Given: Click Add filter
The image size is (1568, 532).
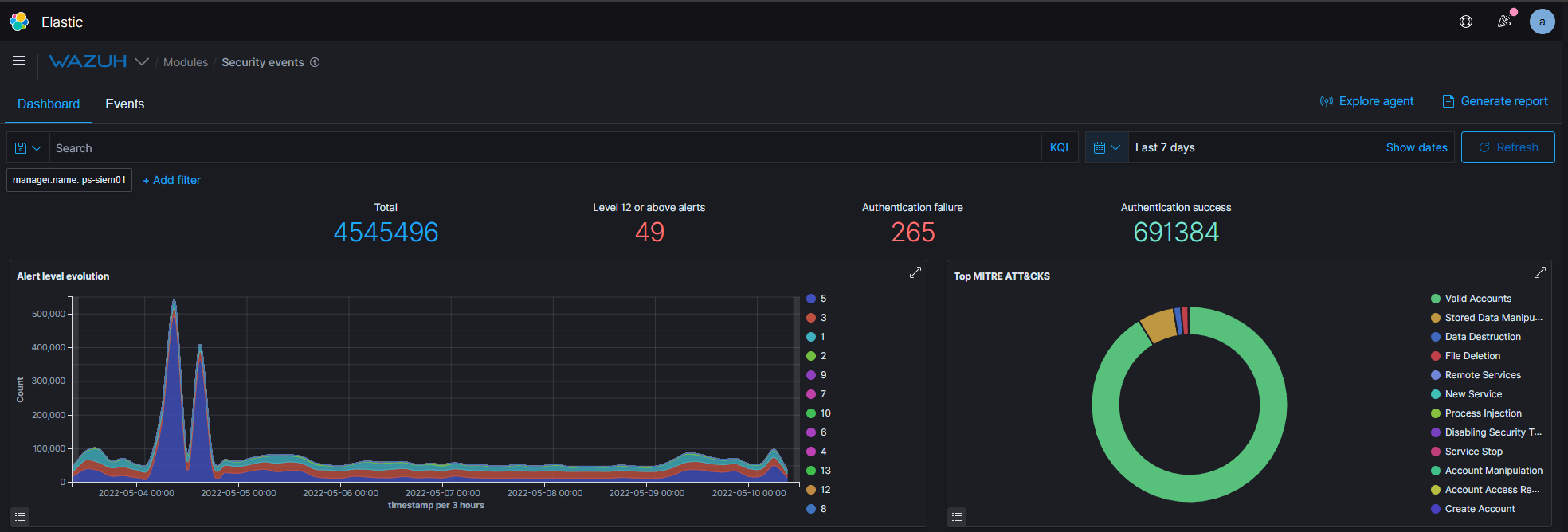Looking at the screenshot, I should pos(171,180).
